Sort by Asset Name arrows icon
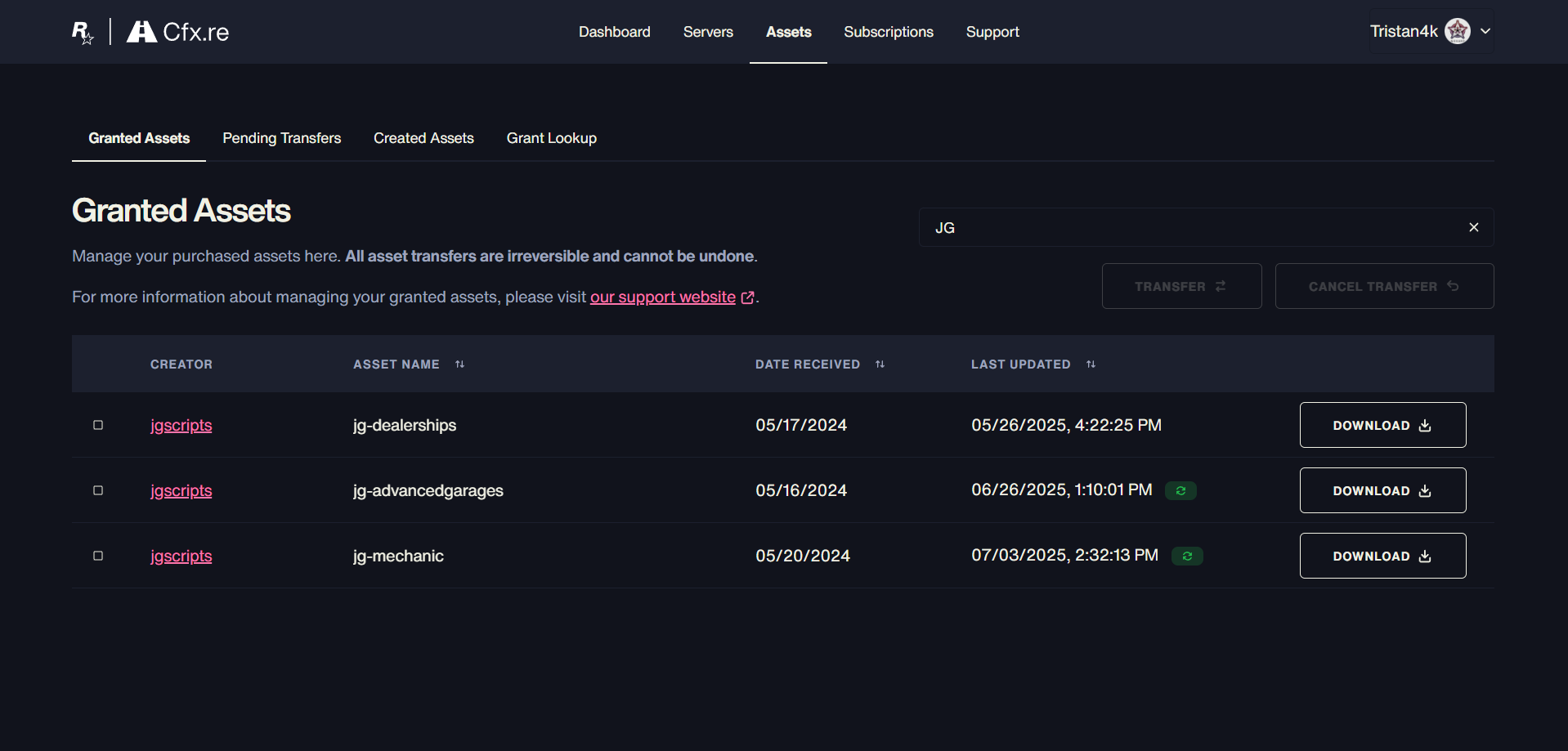Image resolution: width=1568 pixels, height=751 pixels. (459, 364)
